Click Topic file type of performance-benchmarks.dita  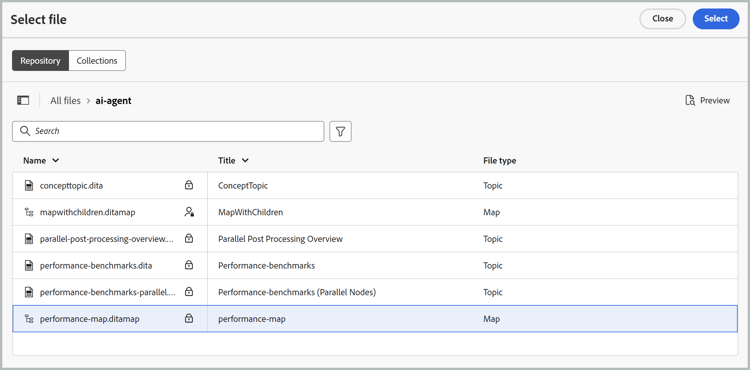(x=493, y=265)
